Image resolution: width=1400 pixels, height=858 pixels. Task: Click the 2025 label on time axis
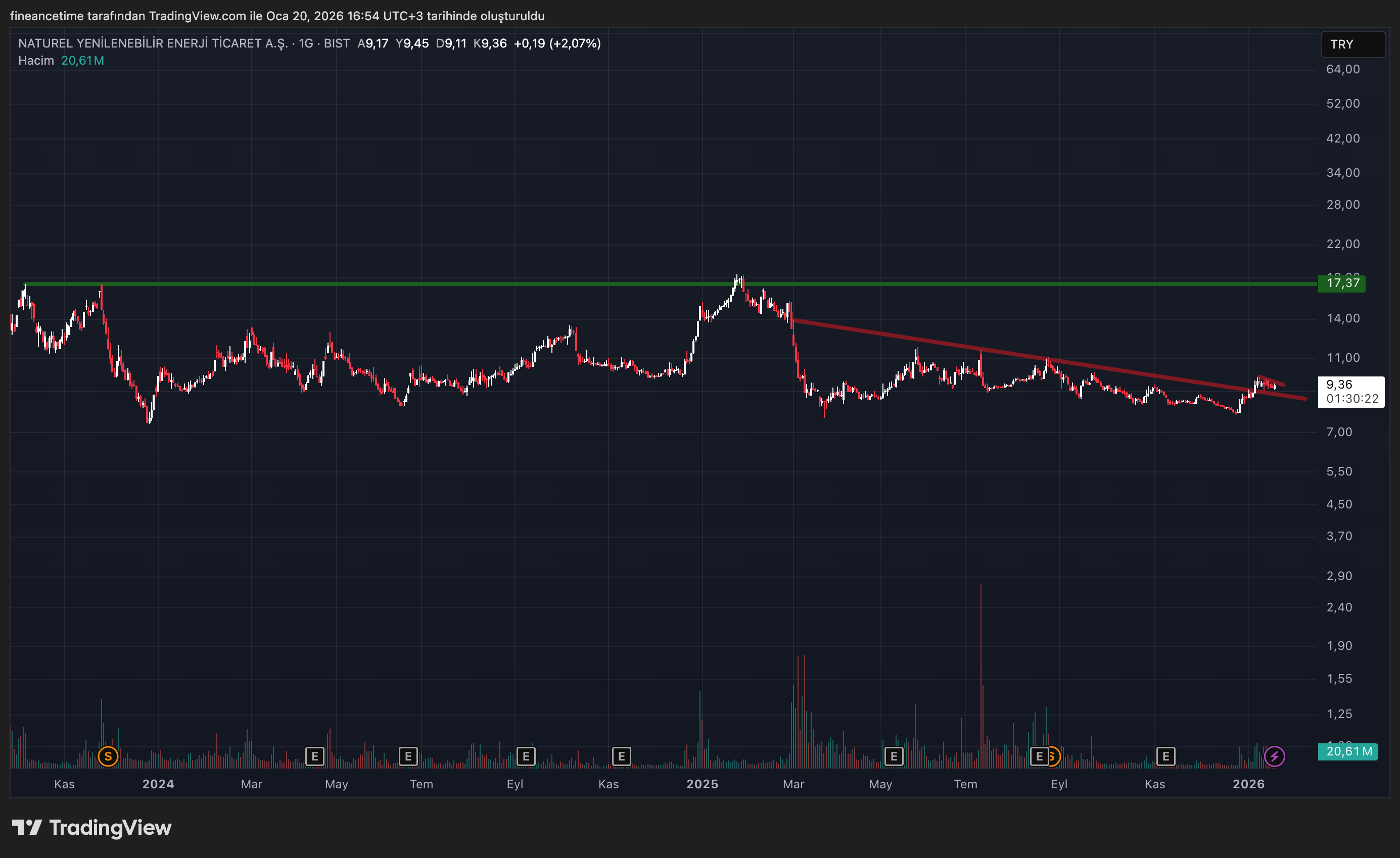[x=702, y=784]
